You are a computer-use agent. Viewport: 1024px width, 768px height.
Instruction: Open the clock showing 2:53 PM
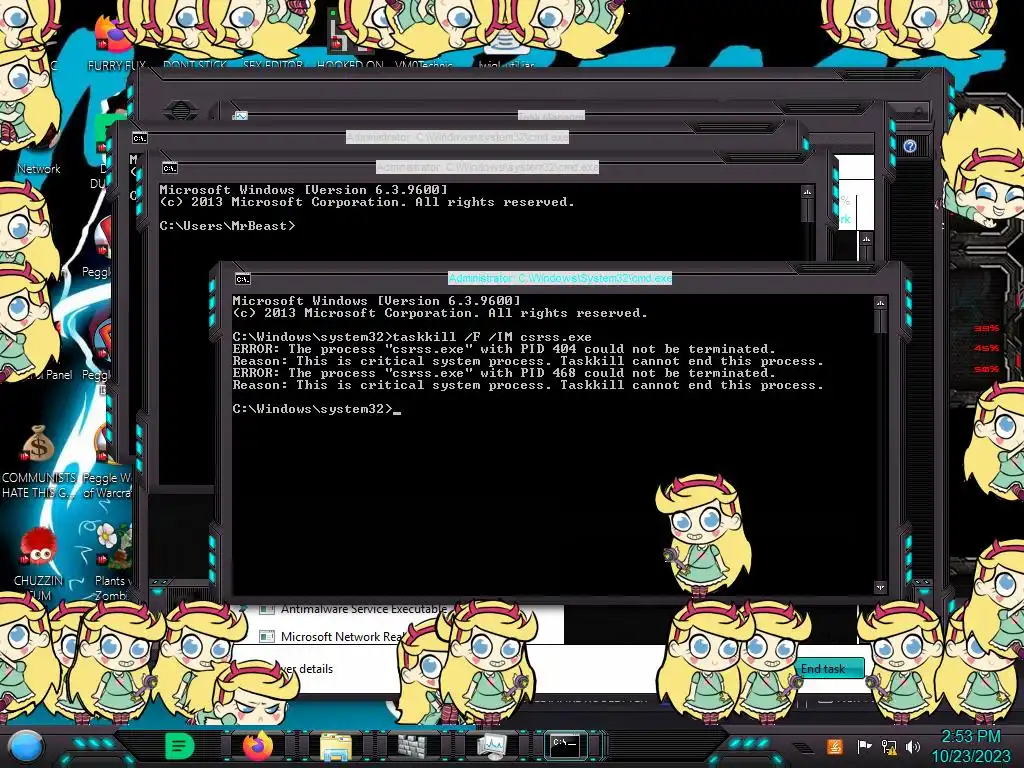point(970,737)
